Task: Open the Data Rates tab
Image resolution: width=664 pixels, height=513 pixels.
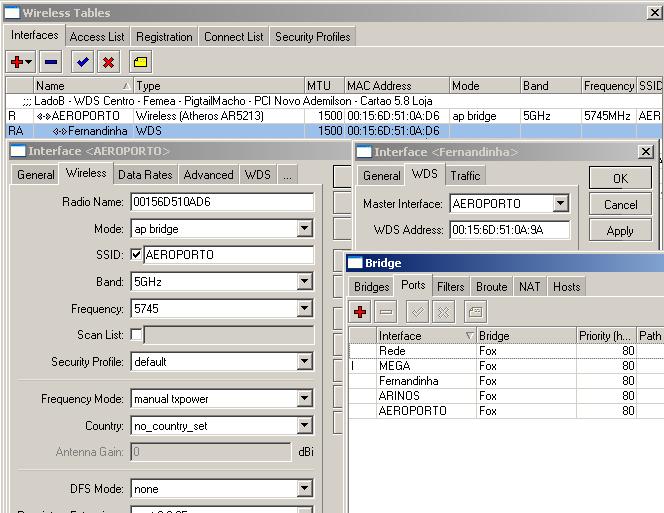Action: [144, 174]
